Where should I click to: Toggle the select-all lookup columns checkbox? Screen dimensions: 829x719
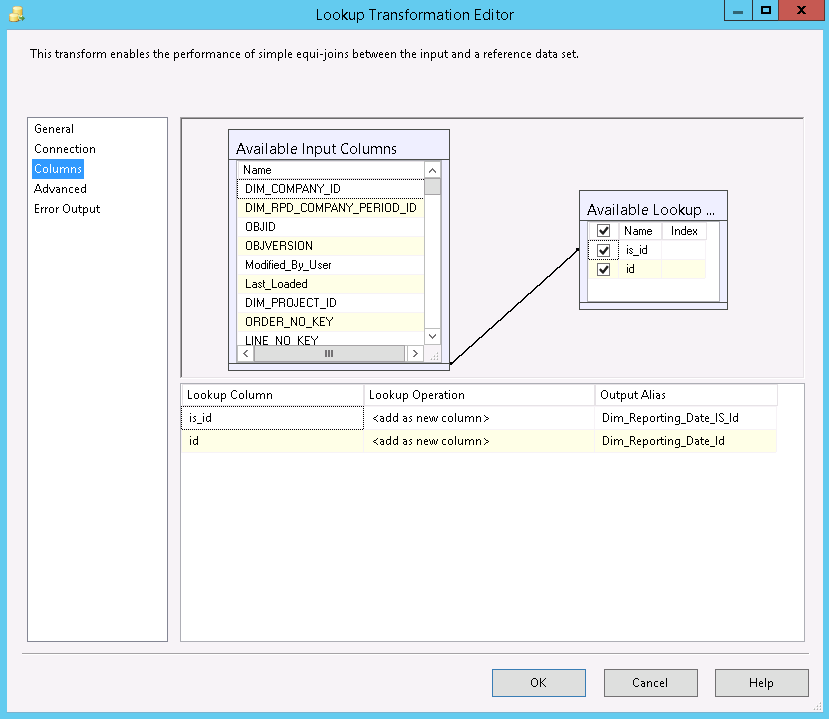click(x=603, y=231)
